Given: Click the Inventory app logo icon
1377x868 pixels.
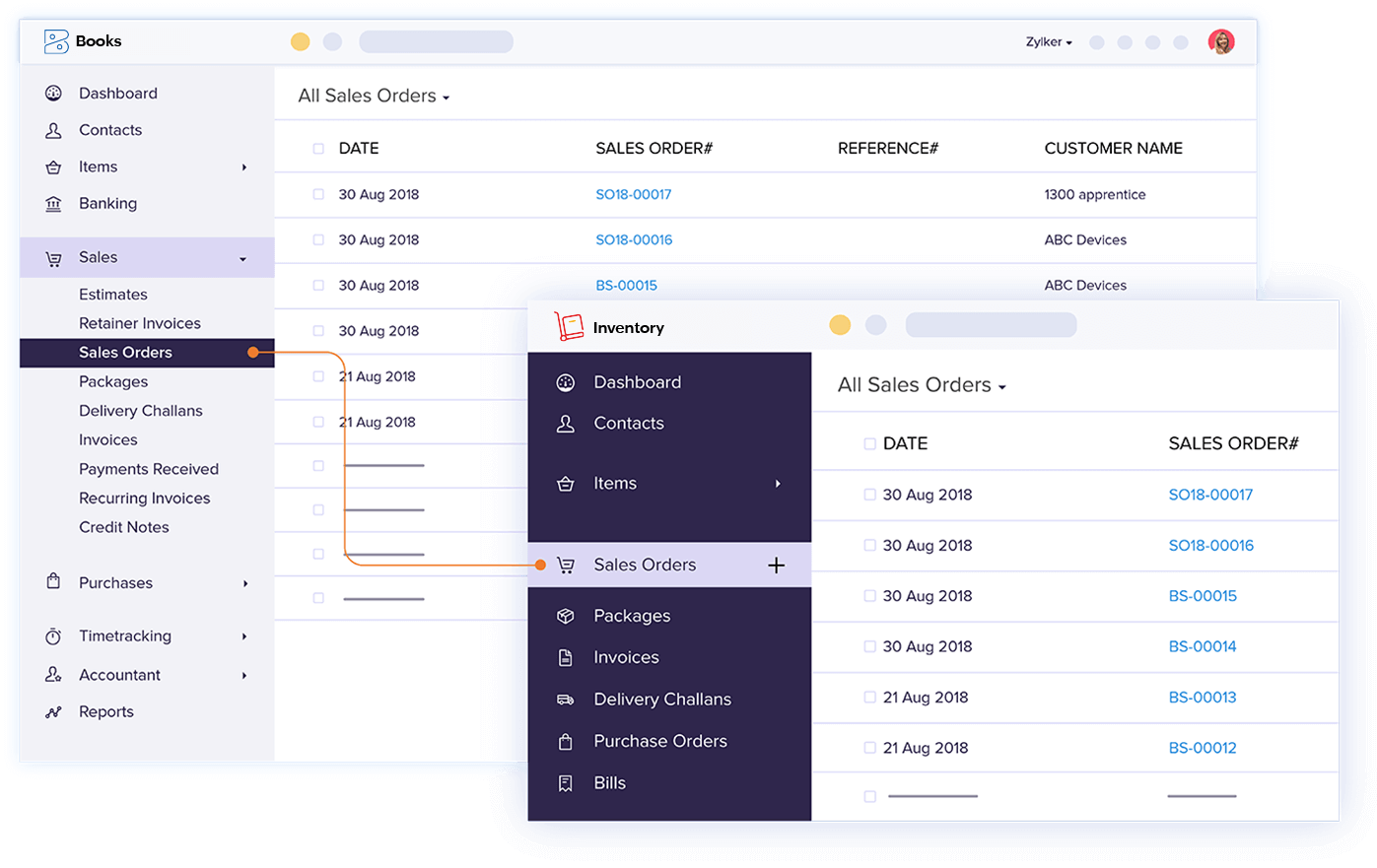Looking at the screenshot, I should [x=569, y=326].
